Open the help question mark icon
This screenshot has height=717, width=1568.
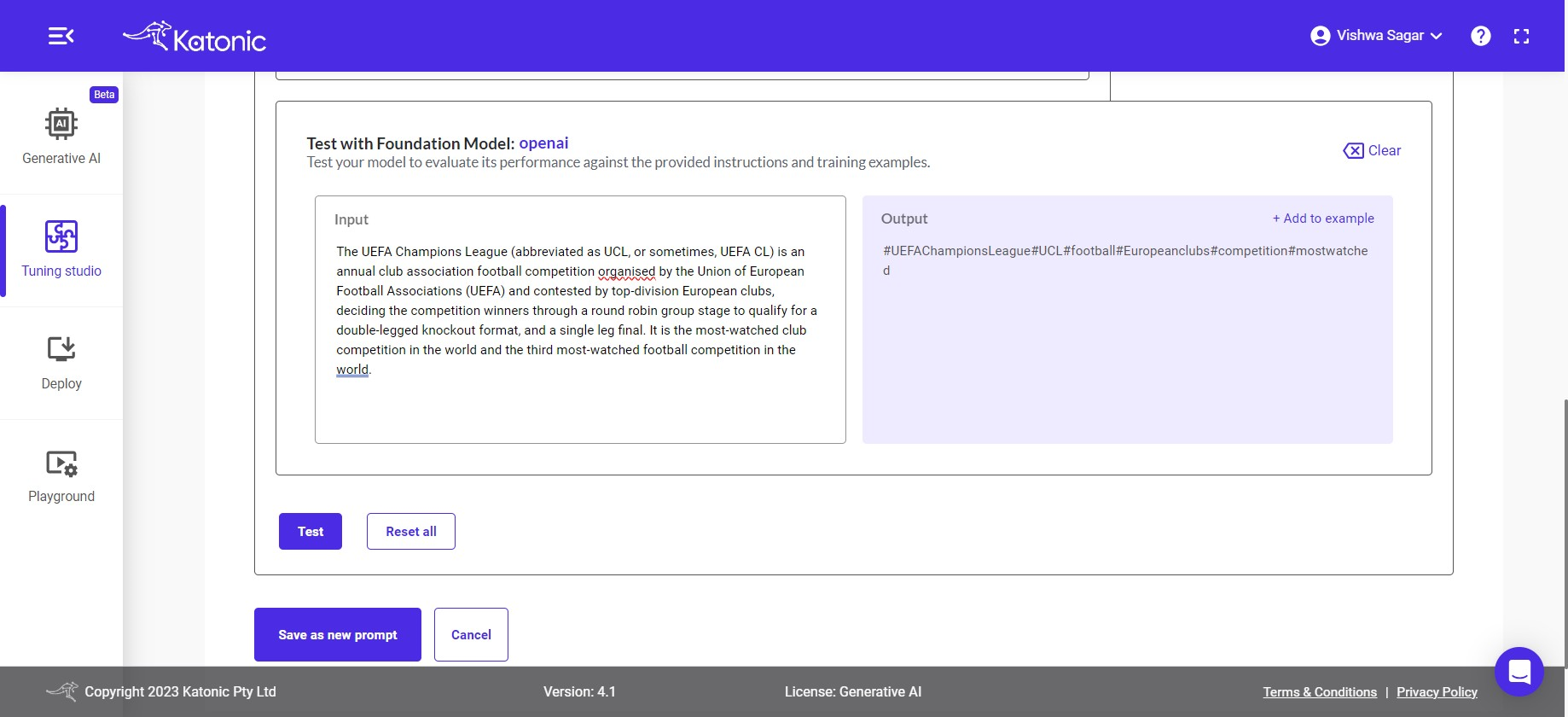1481,36
